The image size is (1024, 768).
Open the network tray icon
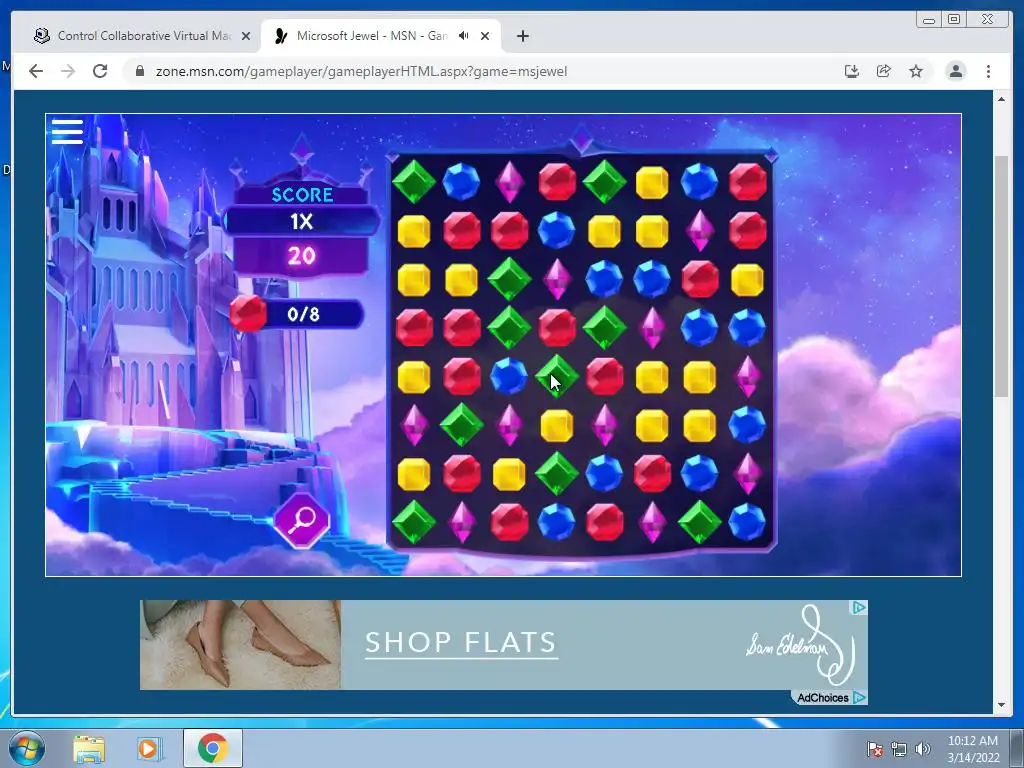(899, 749)
